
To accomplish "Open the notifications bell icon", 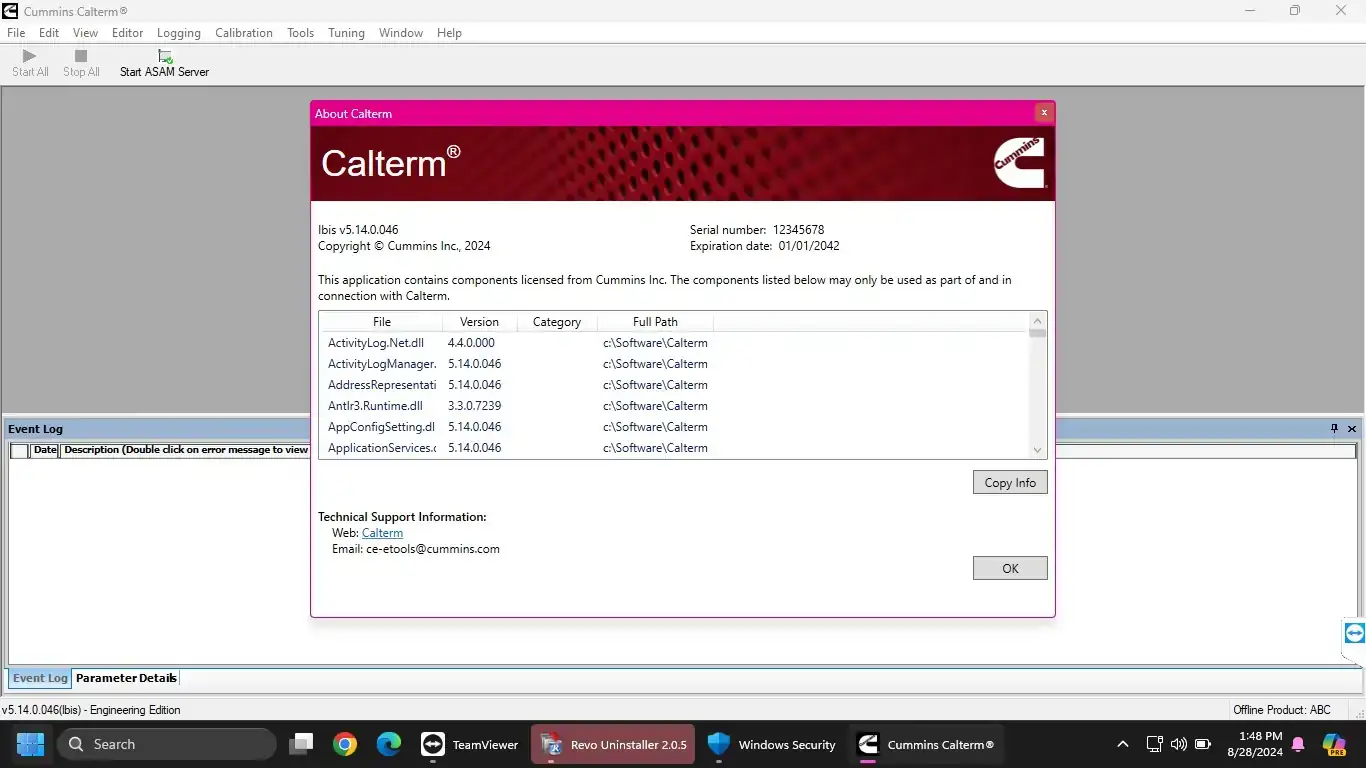I will pos(1298,744).
